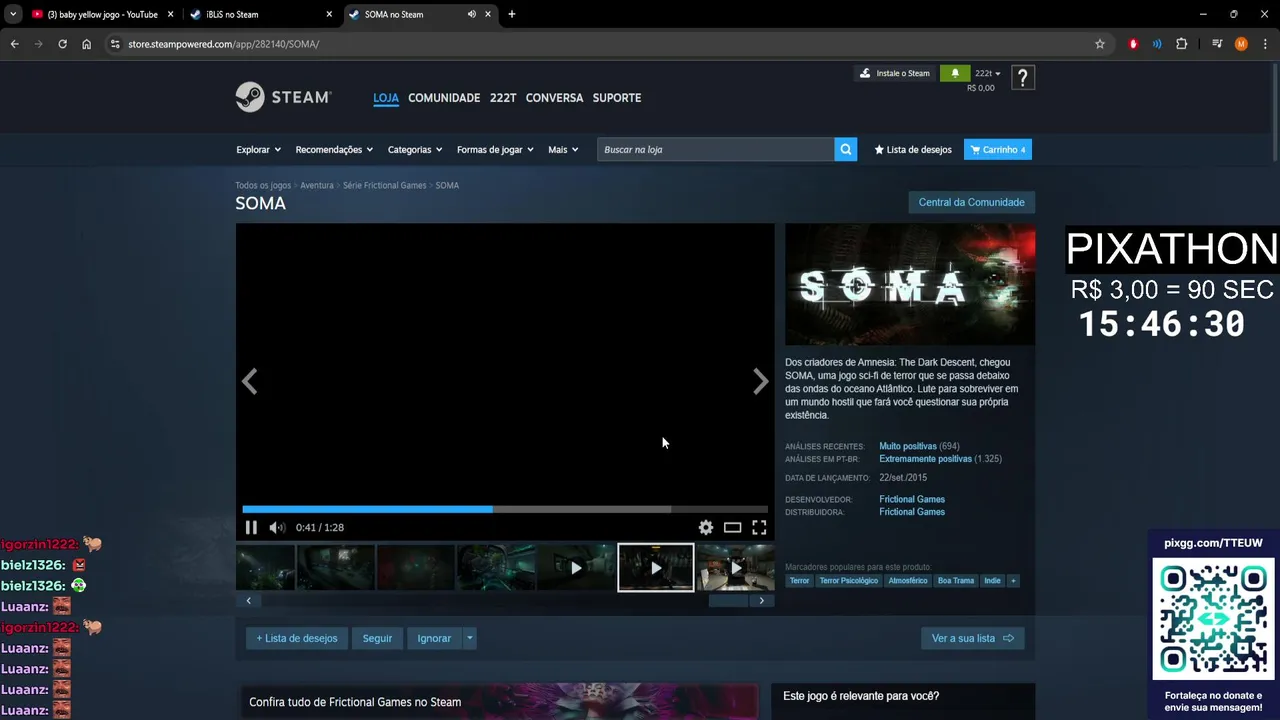Bookmark this page with star icon
The image size is (1280, 720).
1100,44
